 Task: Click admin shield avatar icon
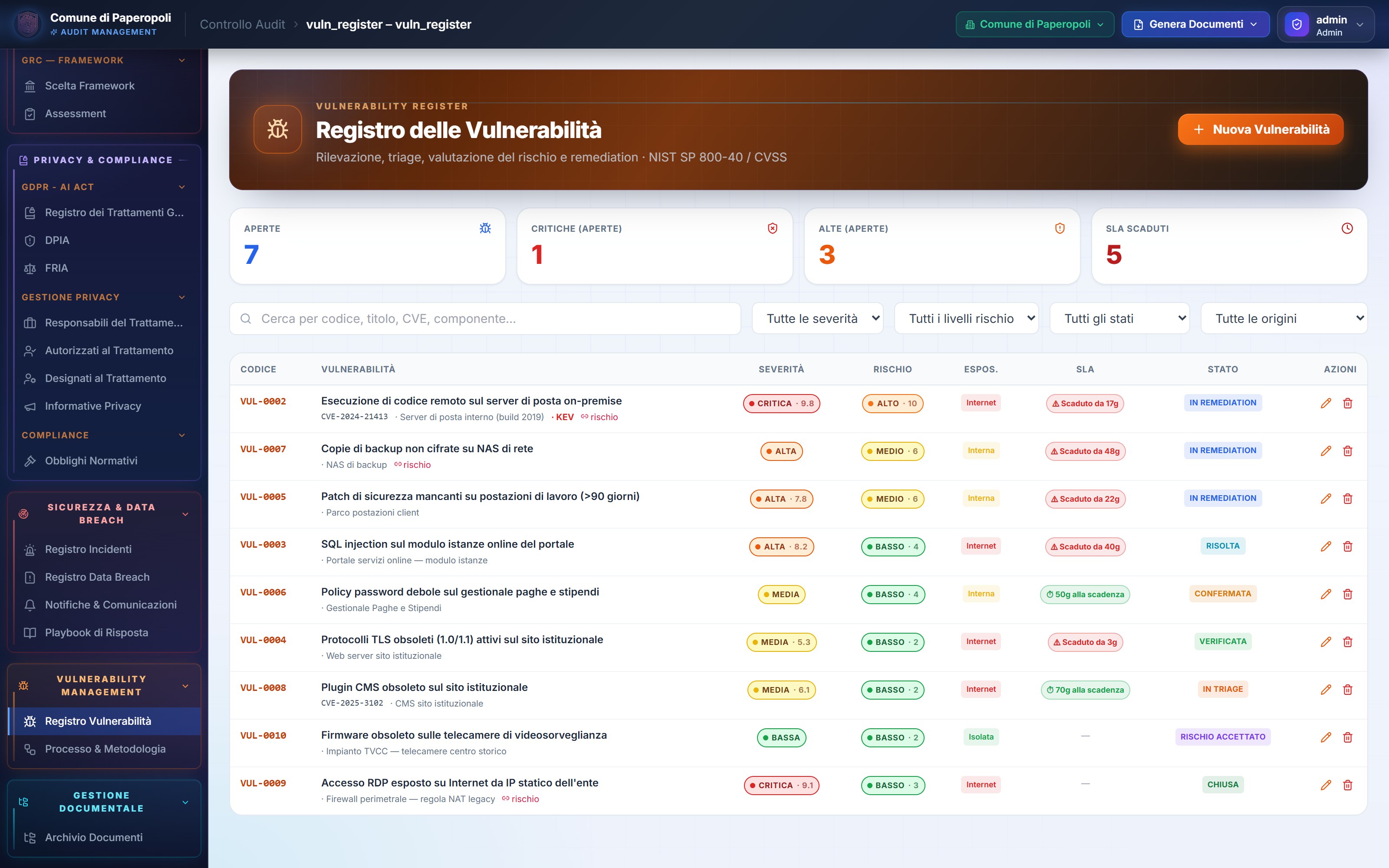coord(1297,24)
